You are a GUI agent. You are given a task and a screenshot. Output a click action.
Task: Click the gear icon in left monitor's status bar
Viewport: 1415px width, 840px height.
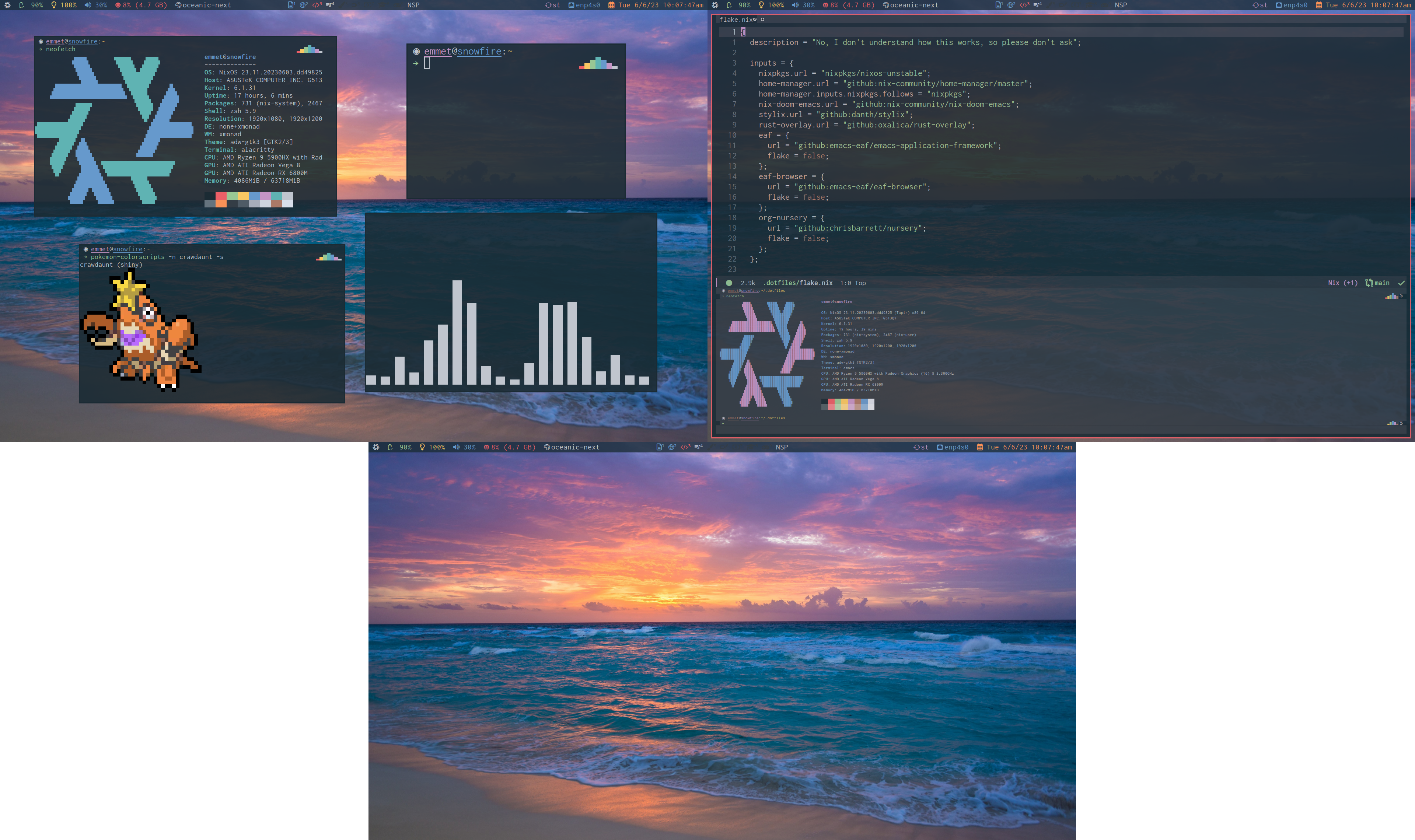(7, 5)
